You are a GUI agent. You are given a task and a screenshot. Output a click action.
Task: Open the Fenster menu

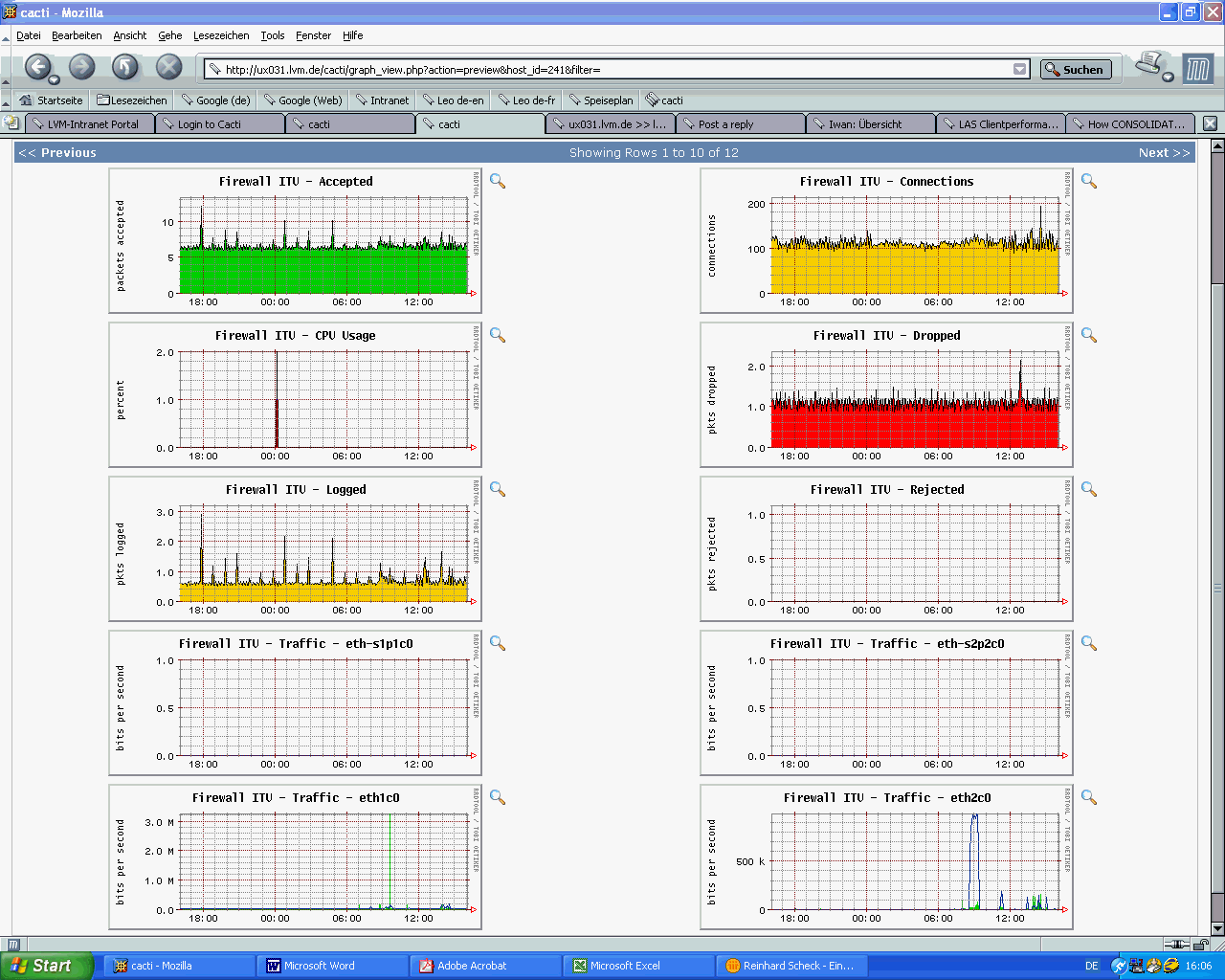313,35
